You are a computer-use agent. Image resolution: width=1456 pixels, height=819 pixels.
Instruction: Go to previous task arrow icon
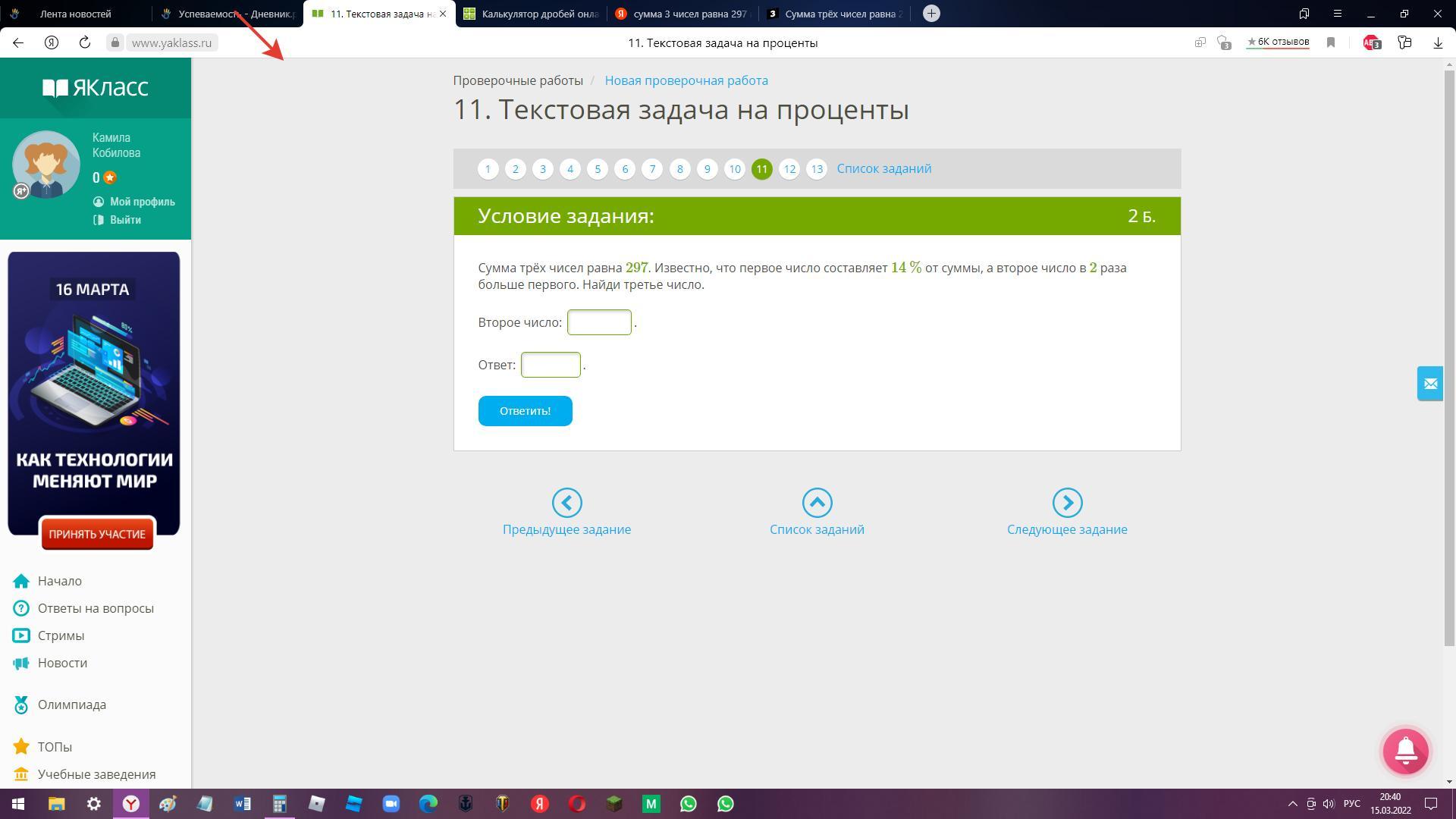pyautogui.click(x=566, y=503)
